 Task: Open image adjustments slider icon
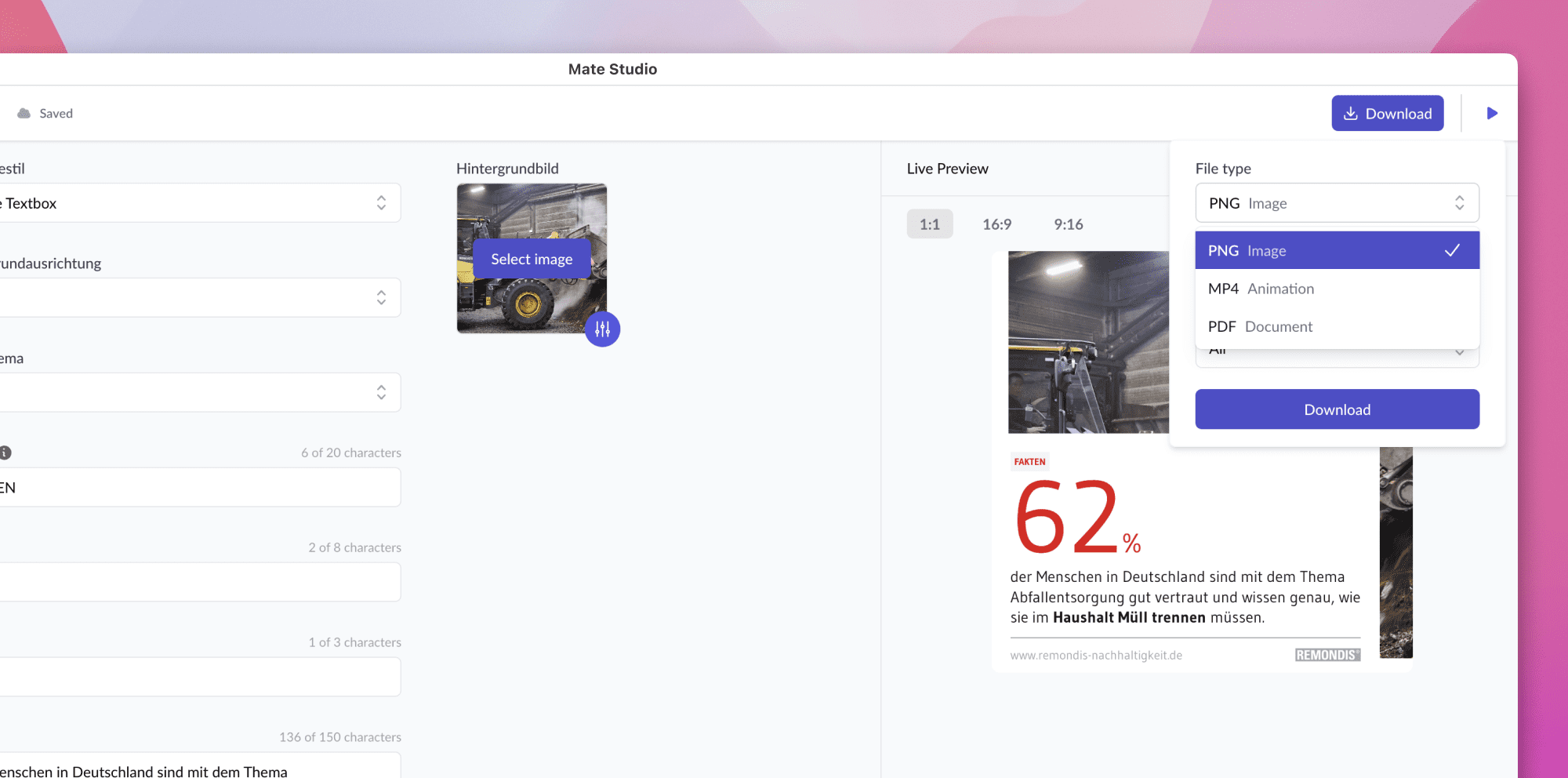602,329
